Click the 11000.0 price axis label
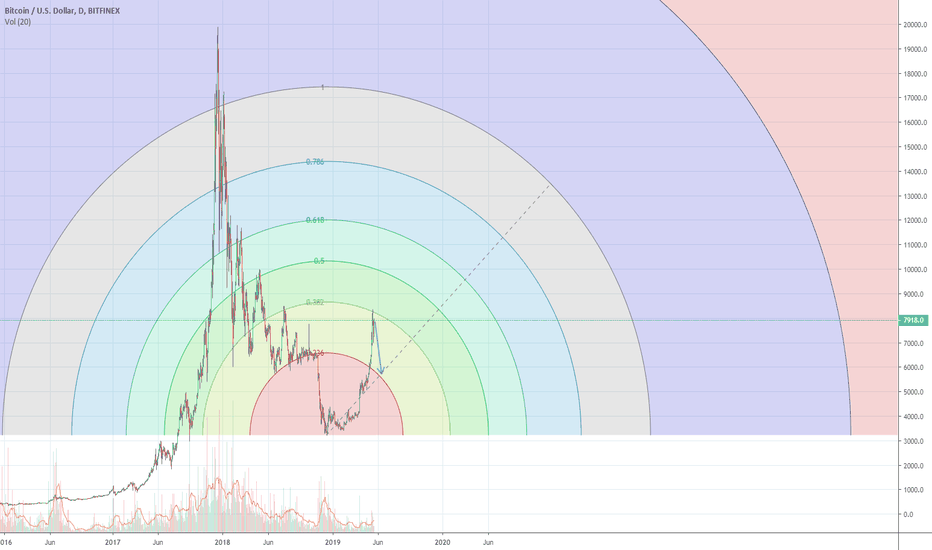The image size is (932, 550). pos(915,245)
